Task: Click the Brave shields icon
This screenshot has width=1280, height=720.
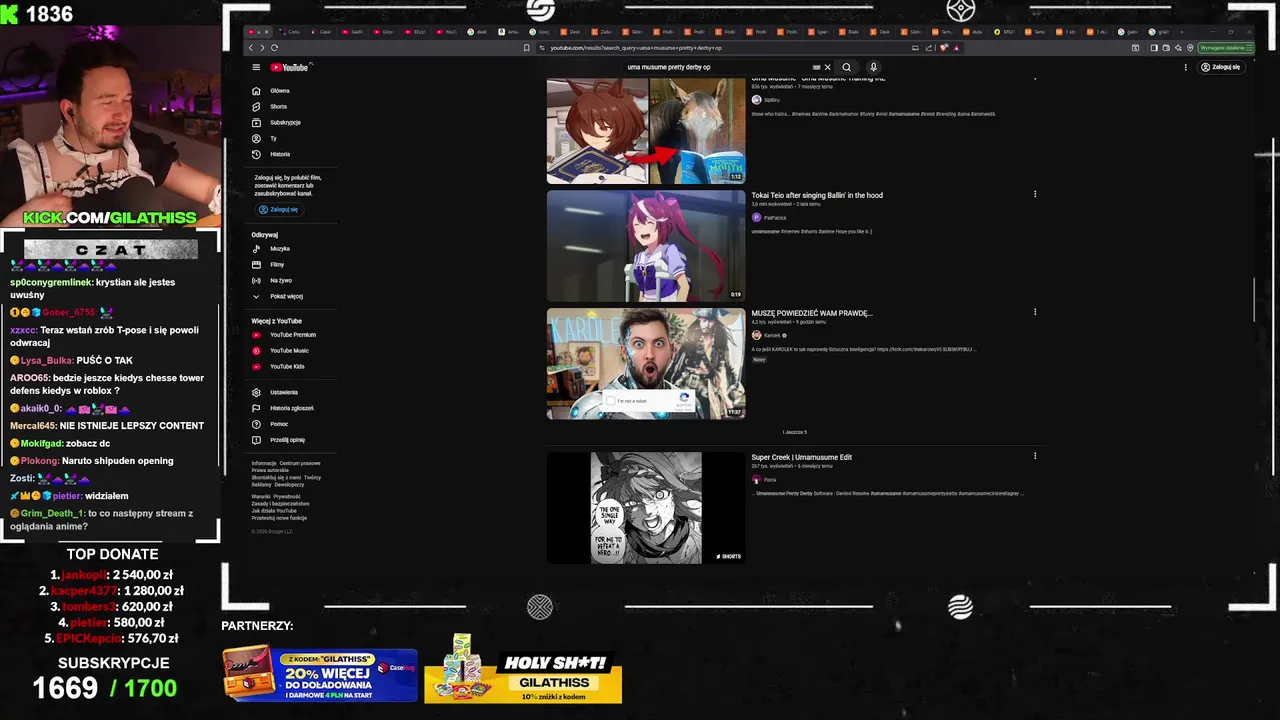Action: (944, 48)
